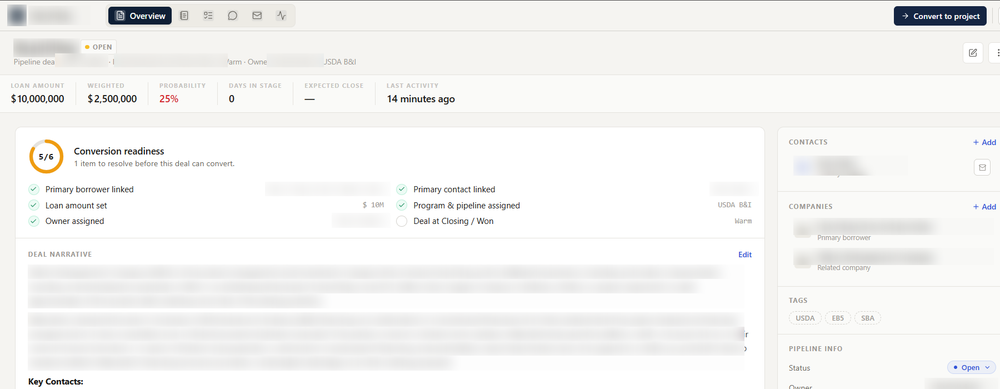Click the USDA B&I program value
The height and width of the screenshot is (389, 1000).
(x=735, y=205)
